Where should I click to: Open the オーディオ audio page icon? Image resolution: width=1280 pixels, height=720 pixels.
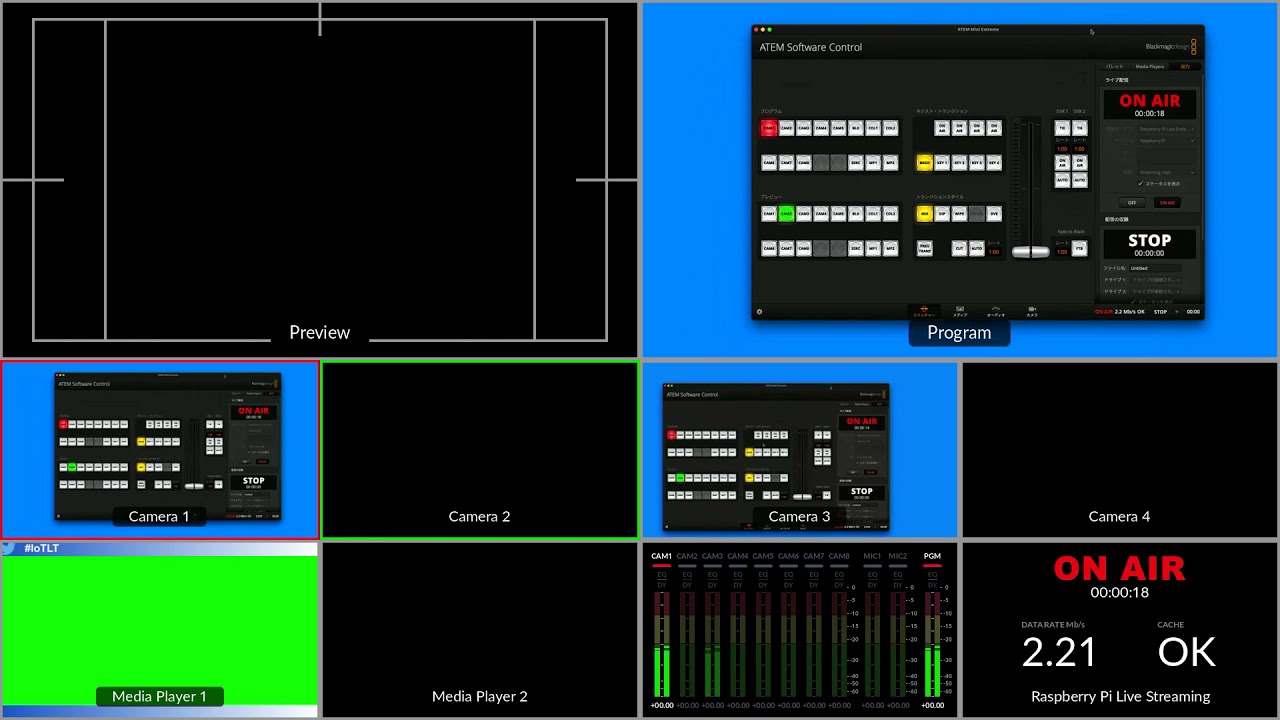pos(996,311)
